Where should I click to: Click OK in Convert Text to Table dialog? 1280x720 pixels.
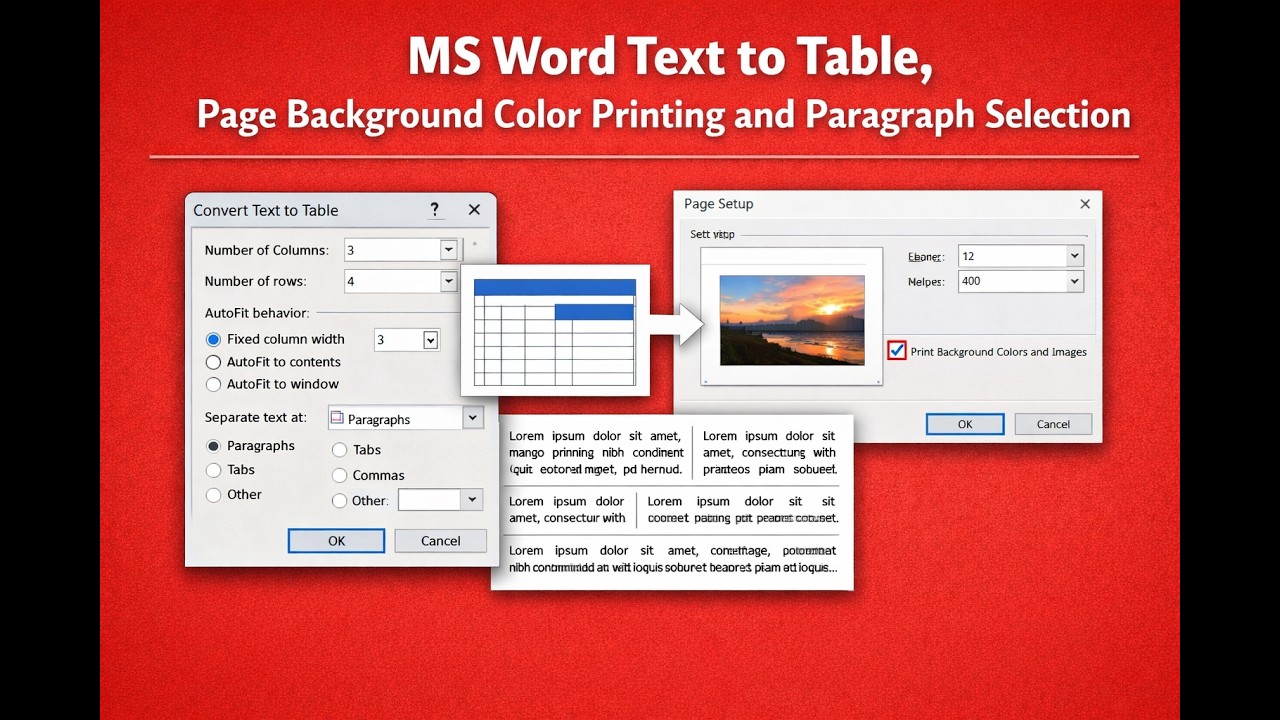pos(336,541)
